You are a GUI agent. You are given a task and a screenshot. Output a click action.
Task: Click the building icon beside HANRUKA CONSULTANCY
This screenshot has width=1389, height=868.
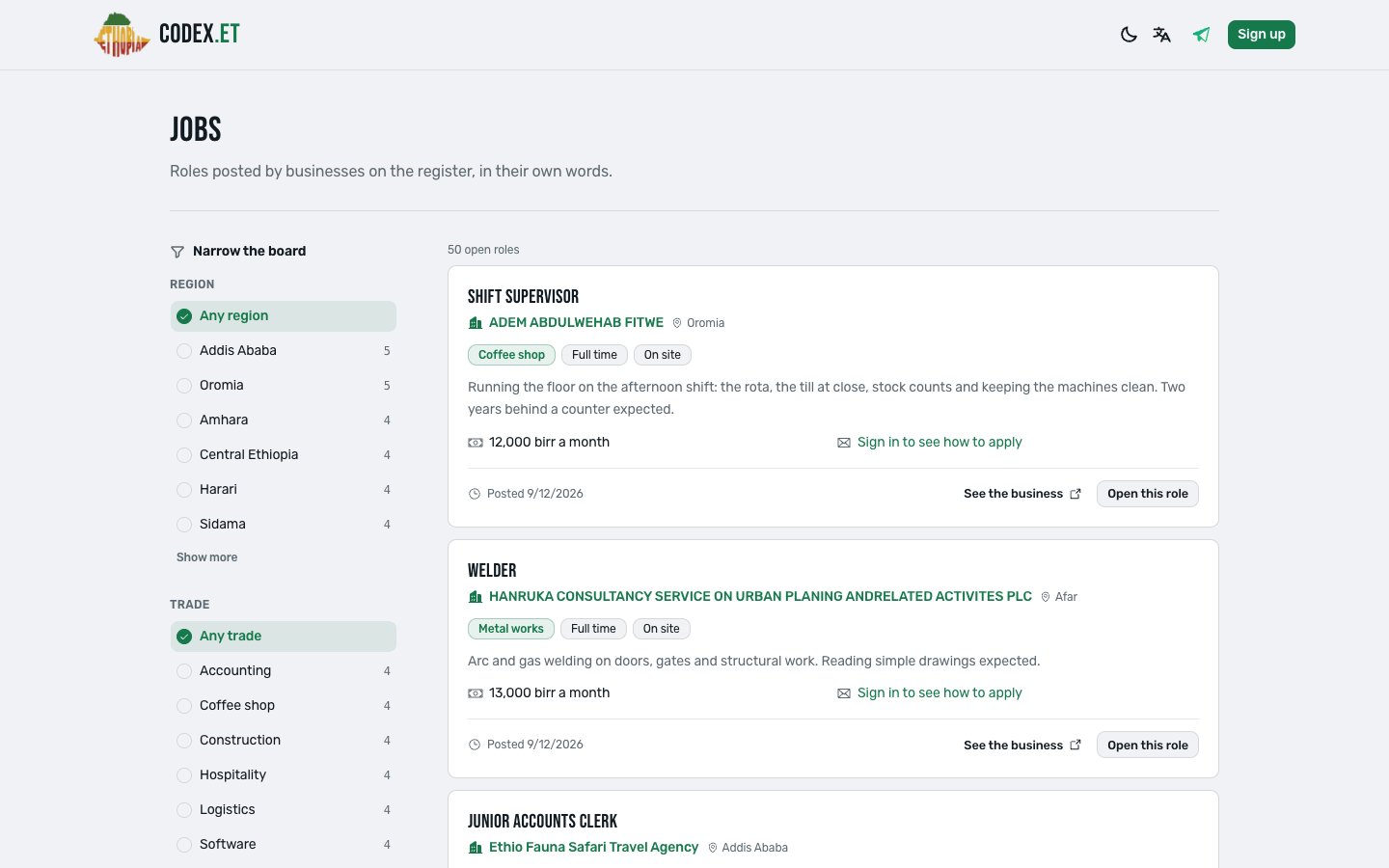click(475, 597)
